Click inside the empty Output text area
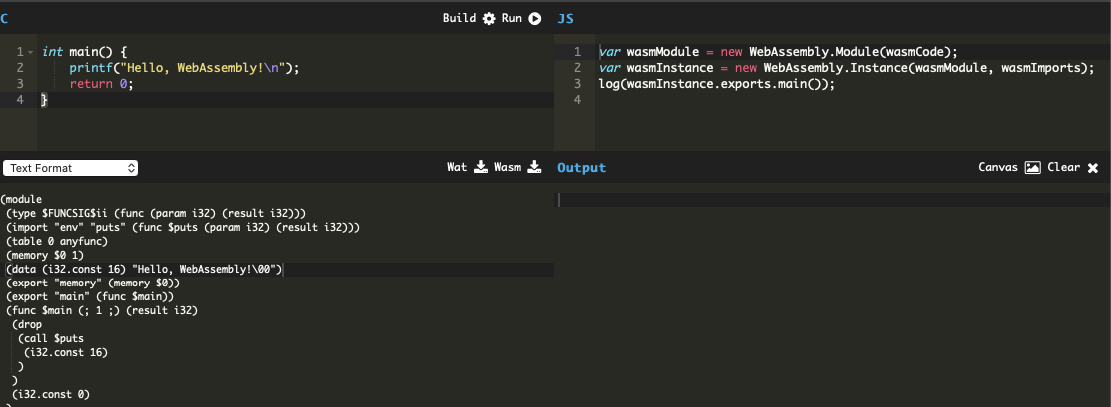 click(x=832, y=290)
